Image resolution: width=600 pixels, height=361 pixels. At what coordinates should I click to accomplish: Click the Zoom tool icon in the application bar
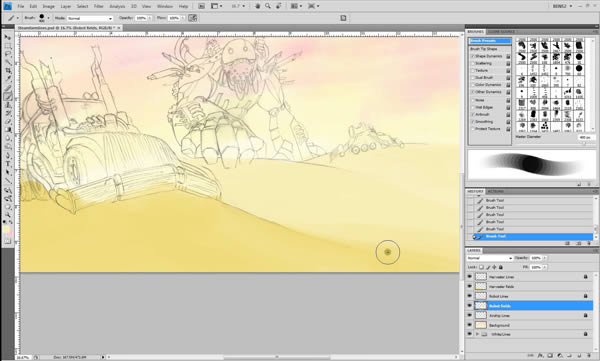(268, 6)
